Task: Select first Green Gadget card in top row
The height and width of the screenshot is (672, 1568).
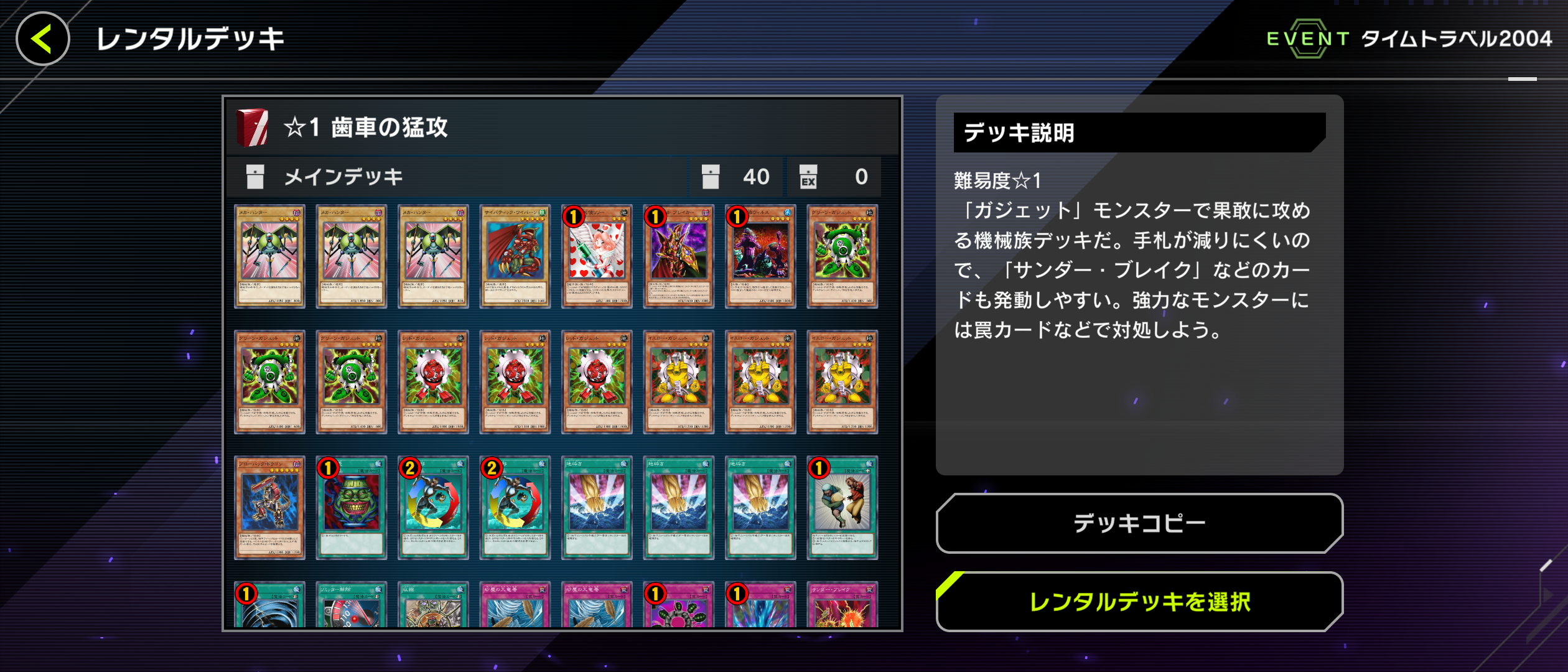Action: pos(842,256)
